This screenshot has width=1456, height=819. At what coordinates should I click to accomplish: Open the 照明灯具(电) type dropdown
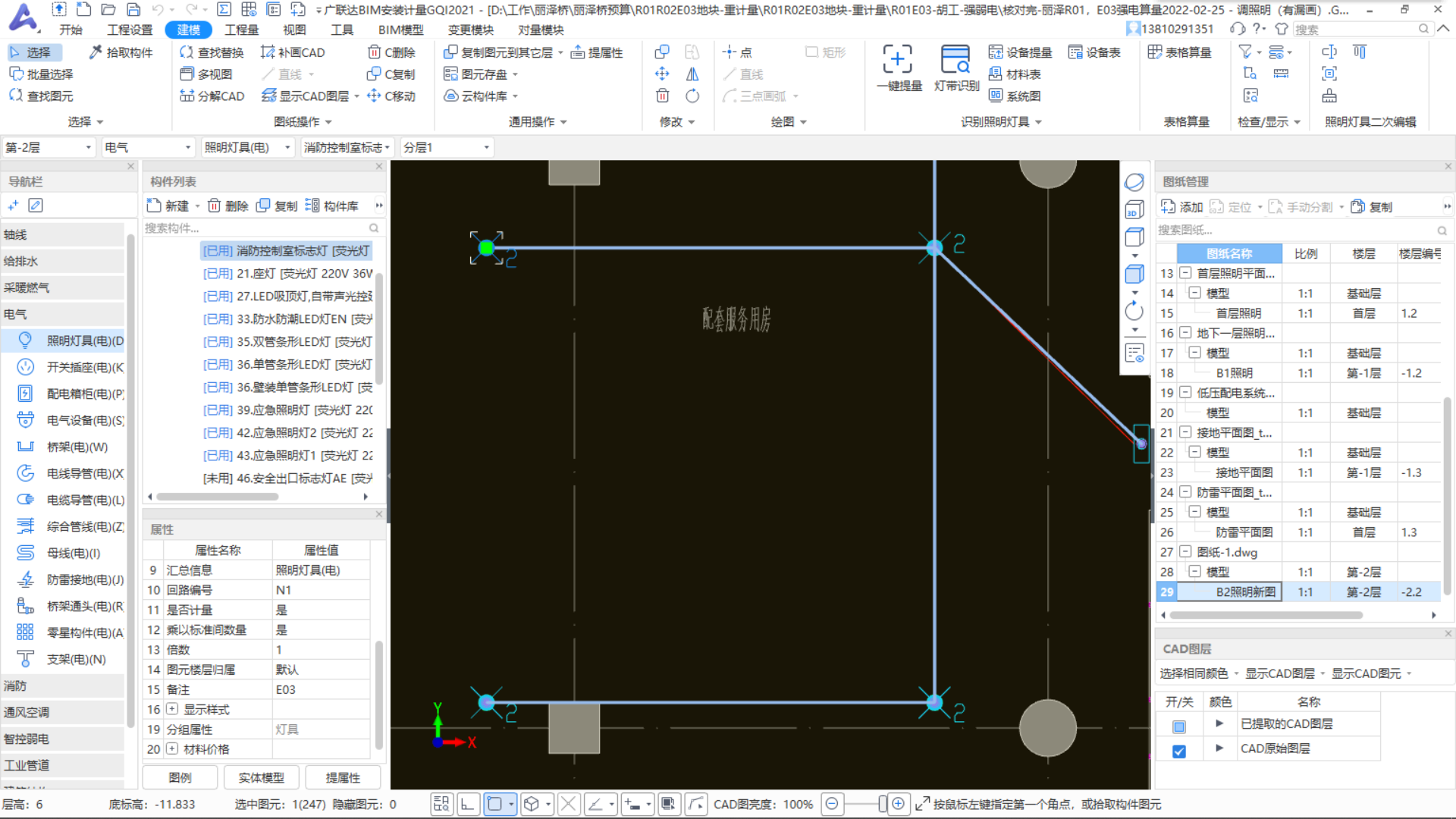(248, 147)
